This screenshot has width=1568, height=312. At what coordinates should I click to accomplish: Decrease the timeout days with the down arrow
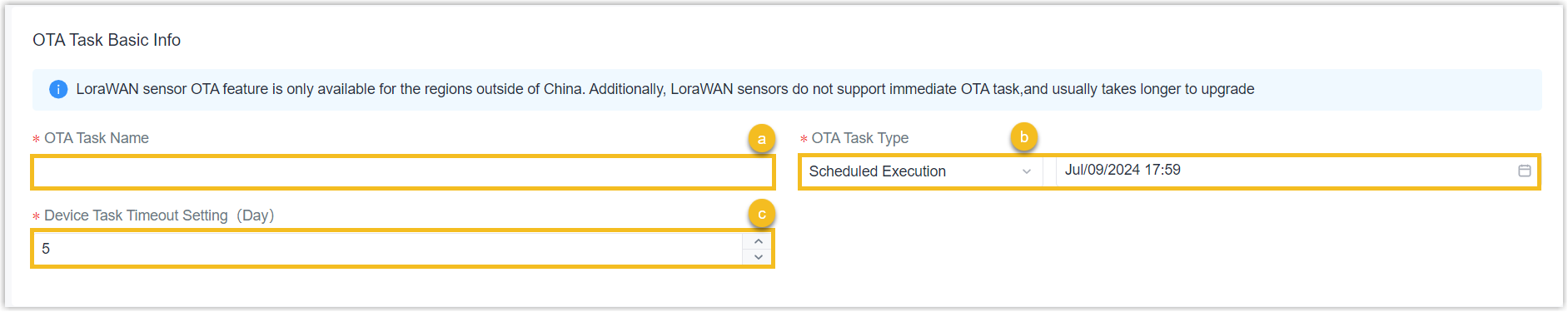[758, 257]
